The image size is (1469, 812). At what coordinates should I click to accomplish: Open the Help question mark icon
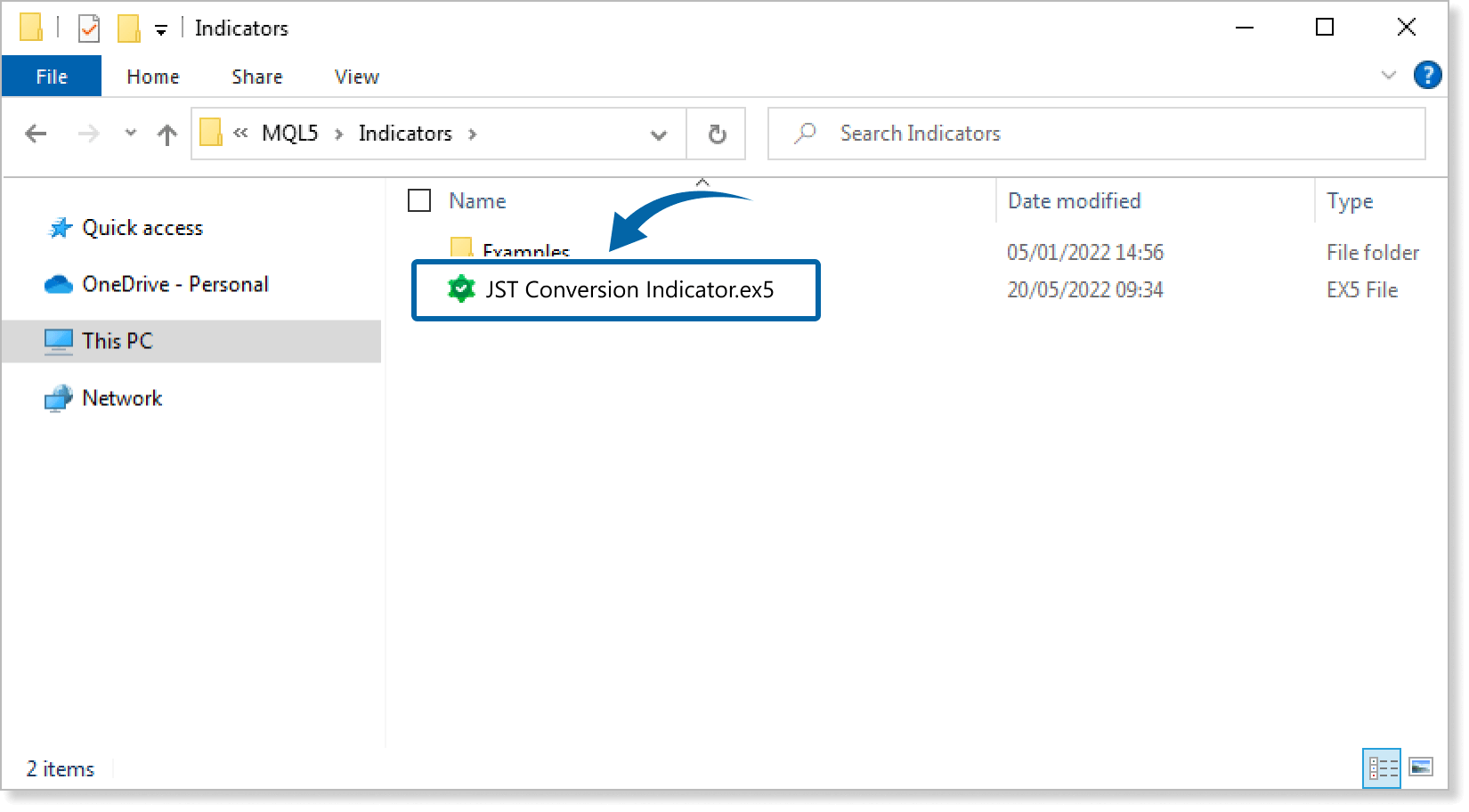click(1427, 76)
